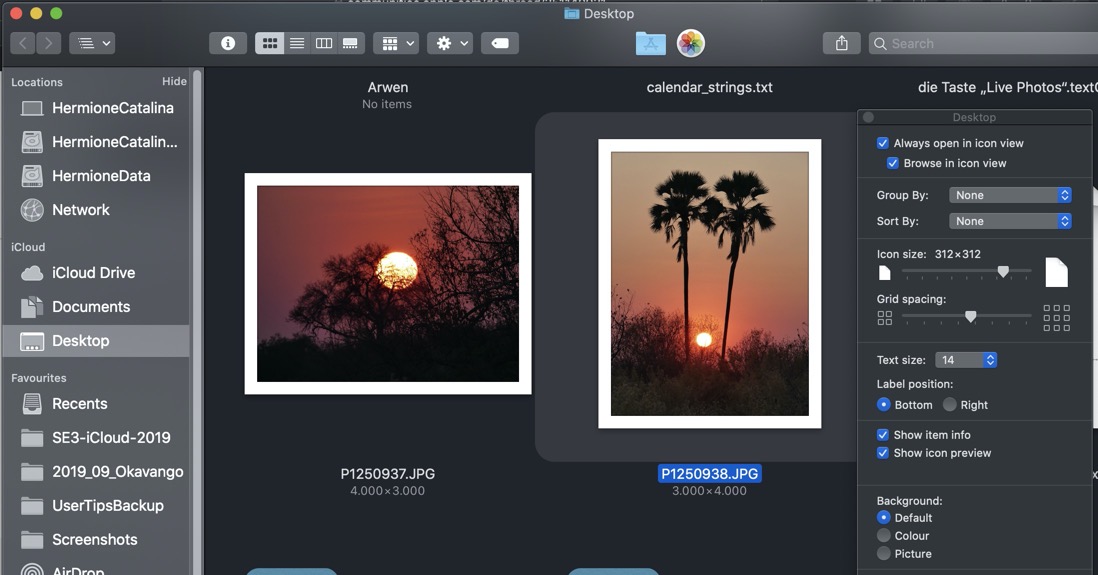Viewport: 1098px width, 575px height.
Task: Click the Edit Tags toolbar icon
Action: (500, 43)
